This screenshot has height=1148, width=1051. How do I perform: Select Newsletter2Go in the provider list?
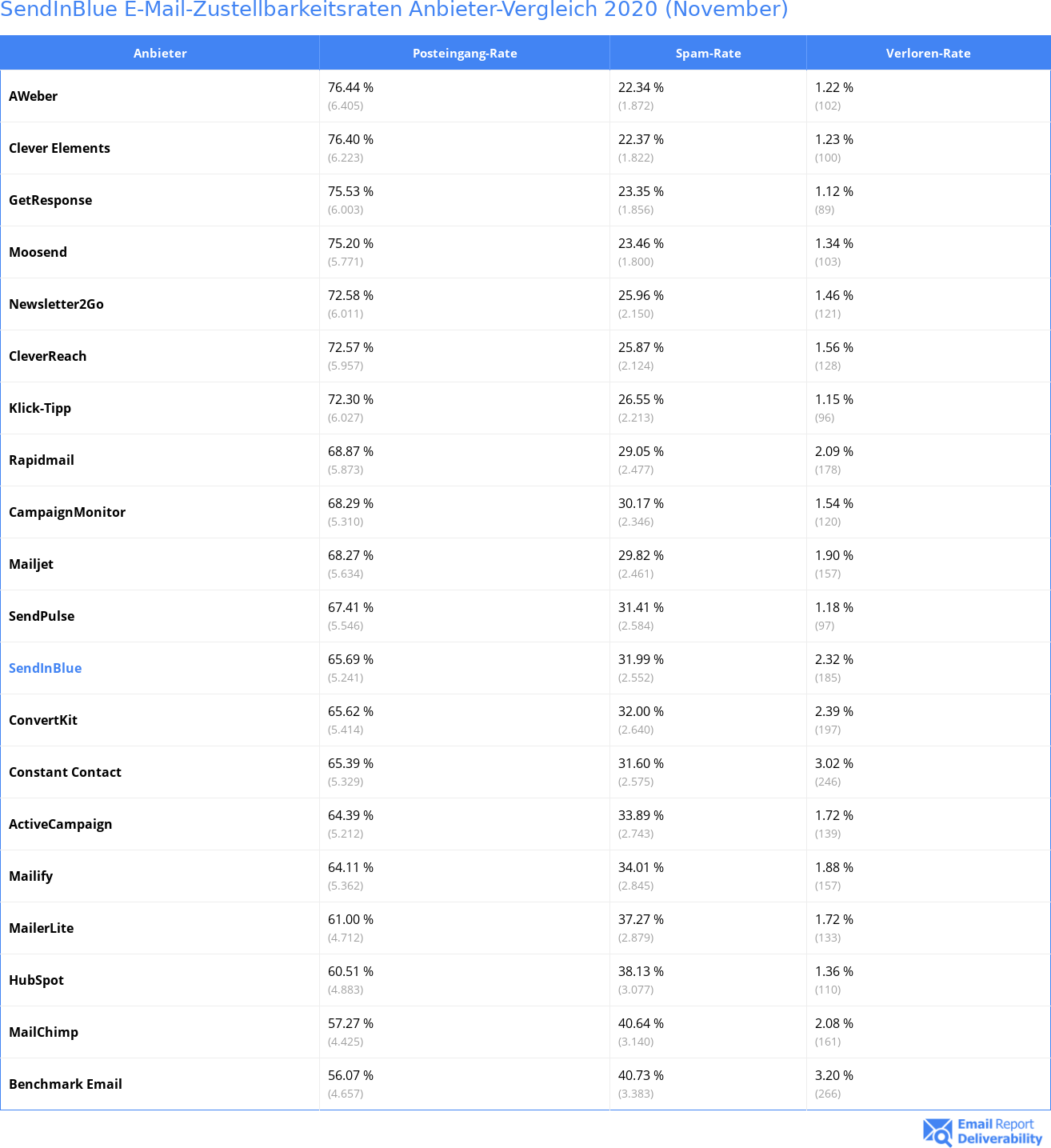coord(56,304)
